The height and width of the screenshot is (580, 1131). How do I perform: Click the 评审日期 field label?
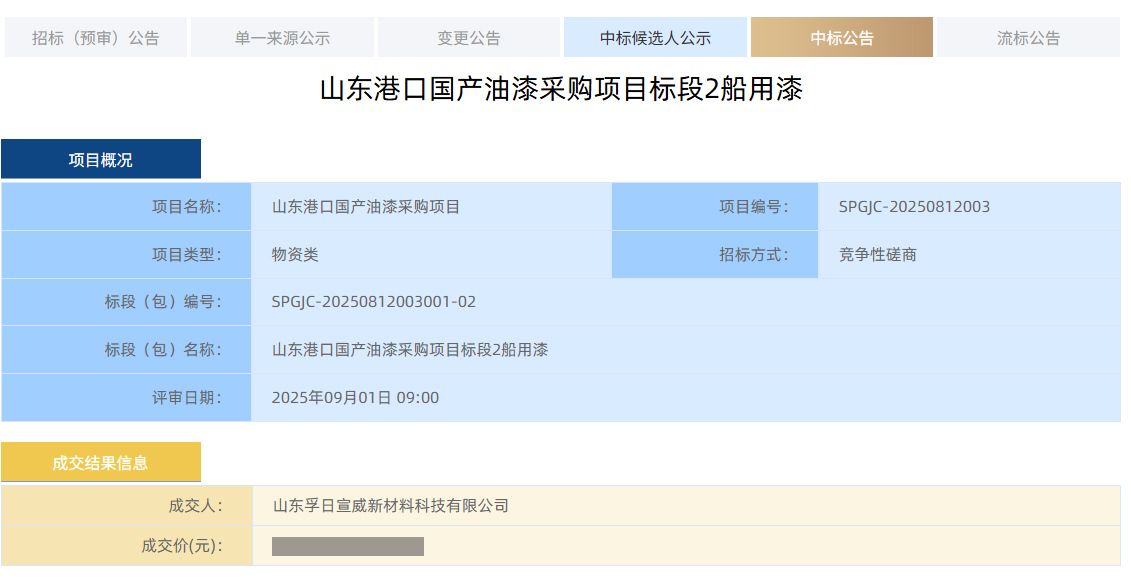[186, 398]
